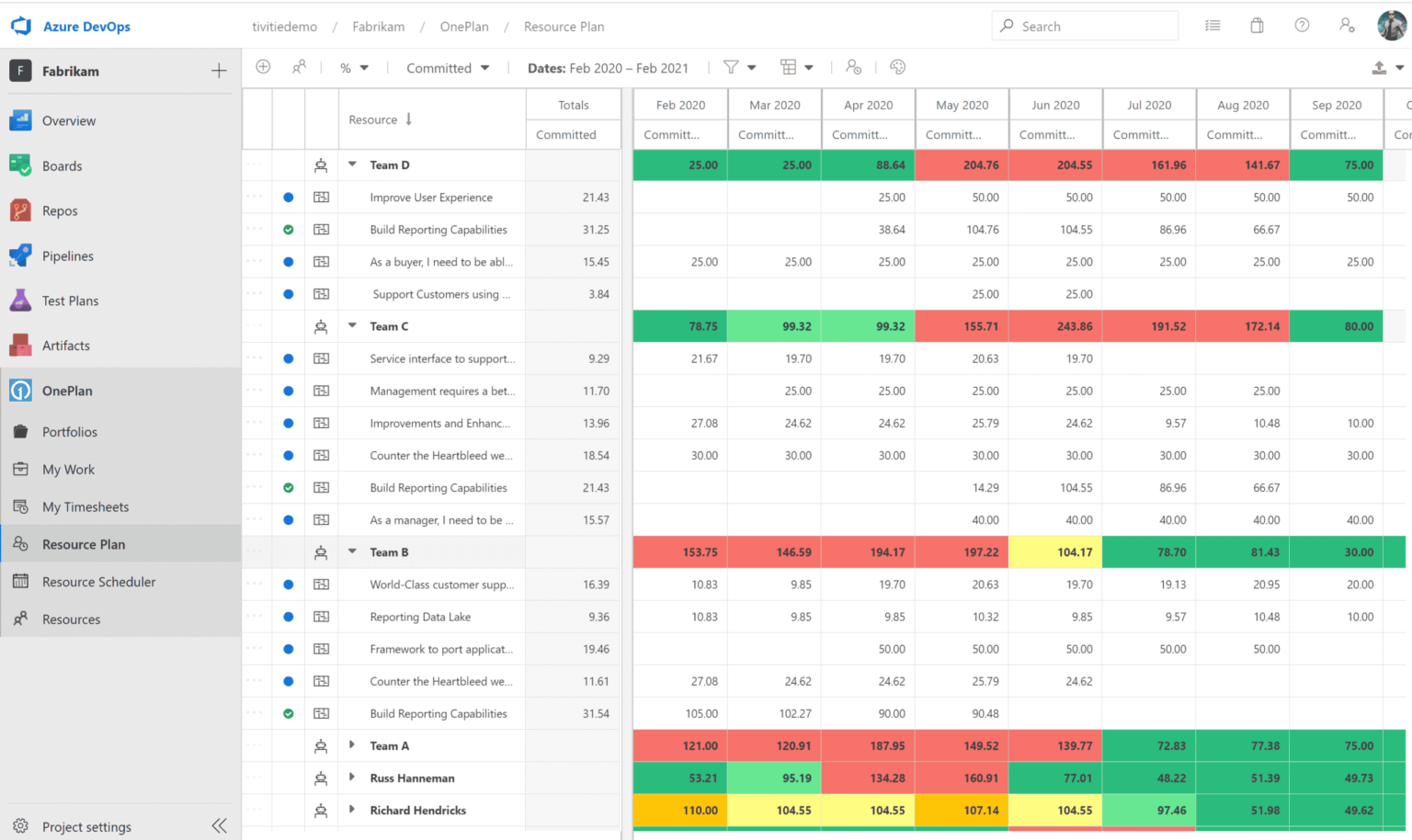Click the tivitiedemo breadcrumb

[x=285, y=27]
